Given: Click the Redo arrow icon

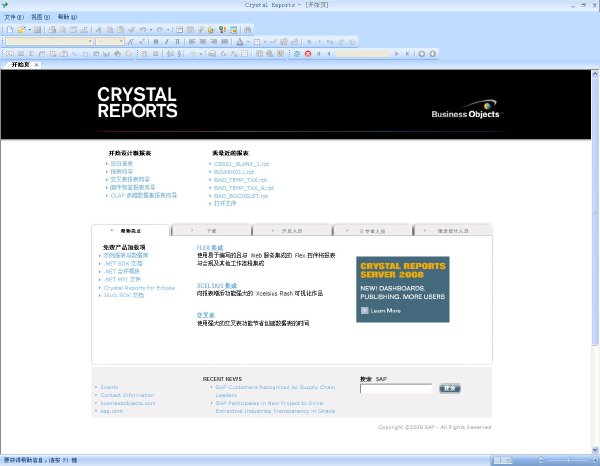Looking at the screenshot, I should tap(160, 29).
